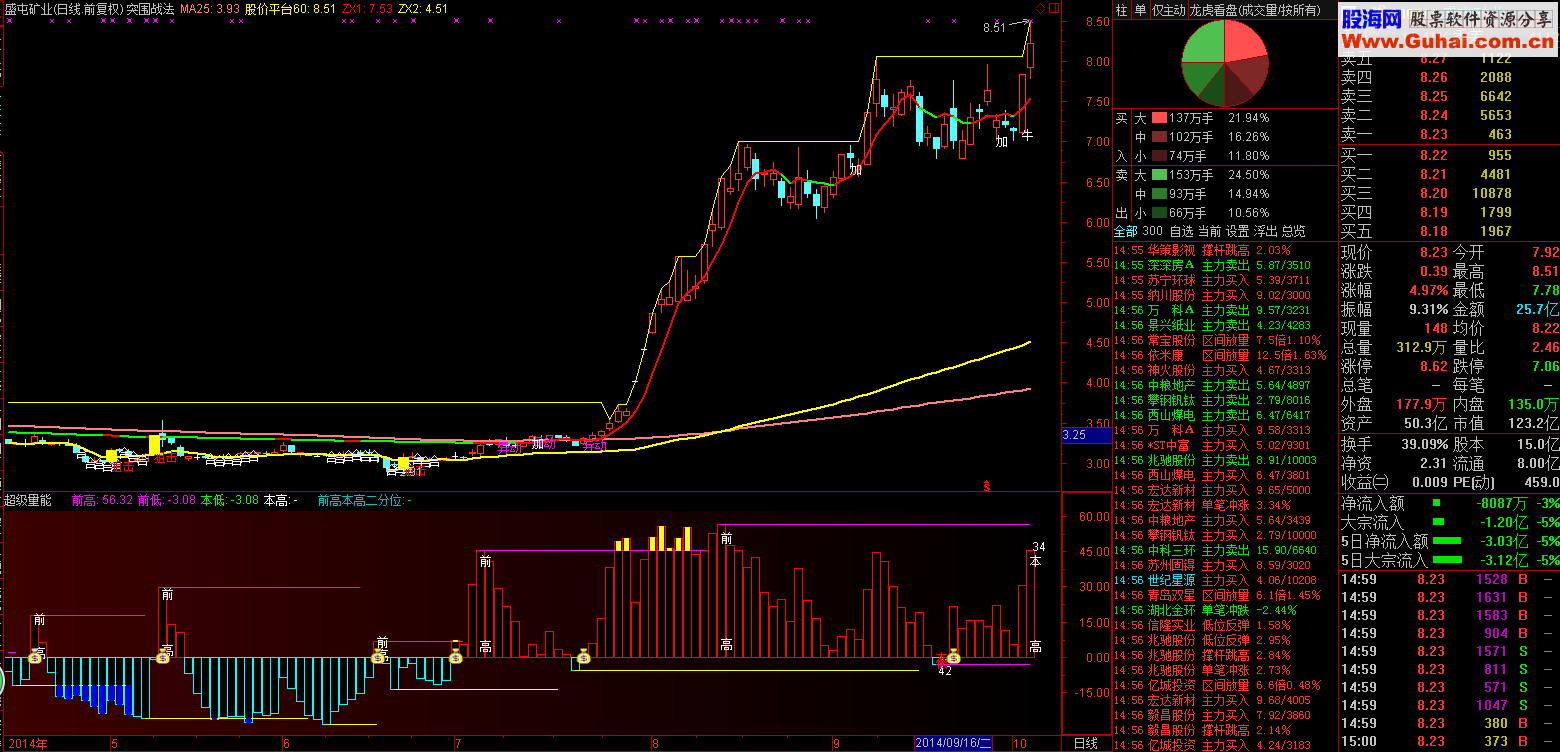Click the MA25: 3.93 label

pos(209,8)
